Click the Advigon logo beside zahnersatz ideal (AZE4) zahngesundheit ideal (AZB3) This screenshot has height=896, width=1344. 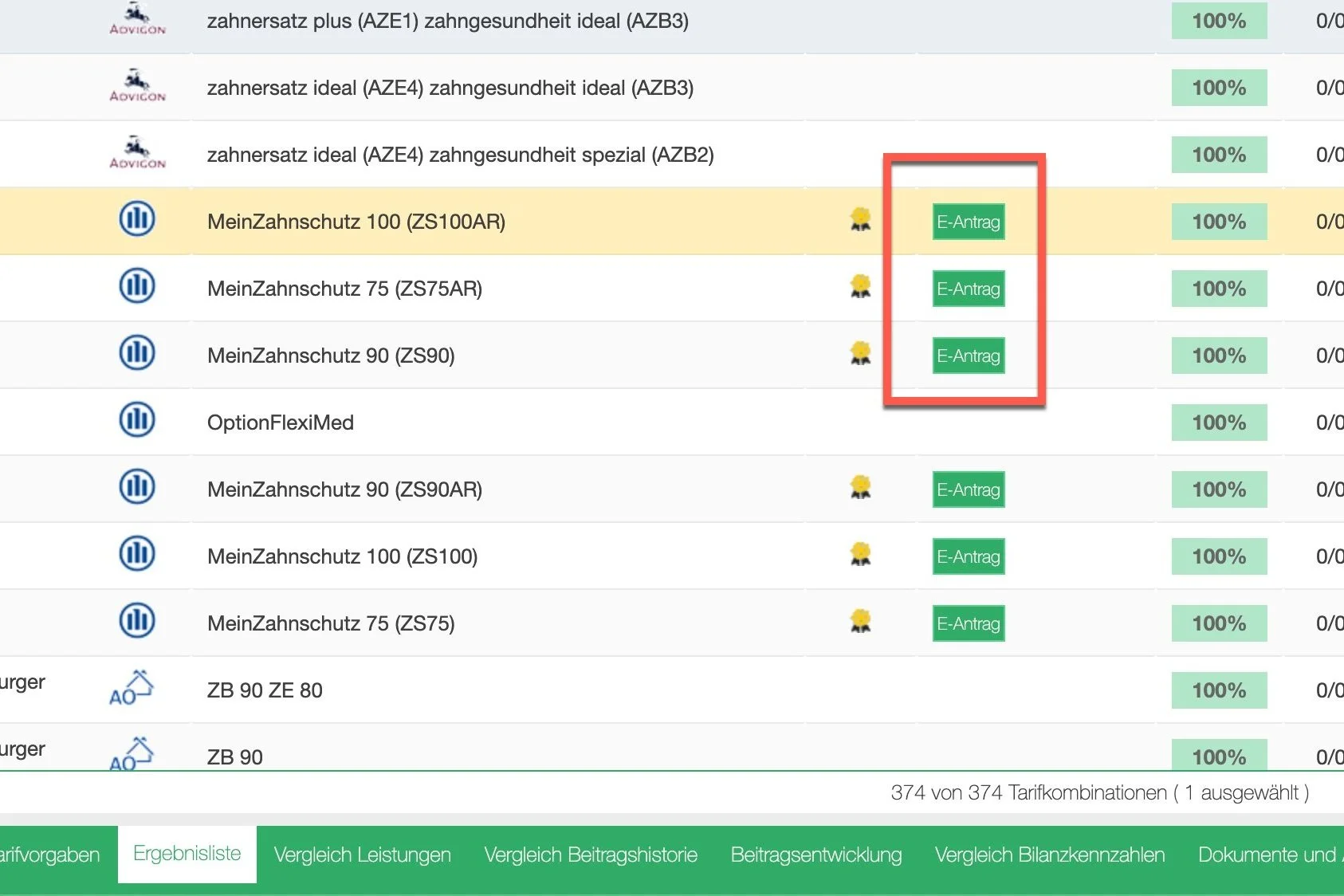click(137, 86)
